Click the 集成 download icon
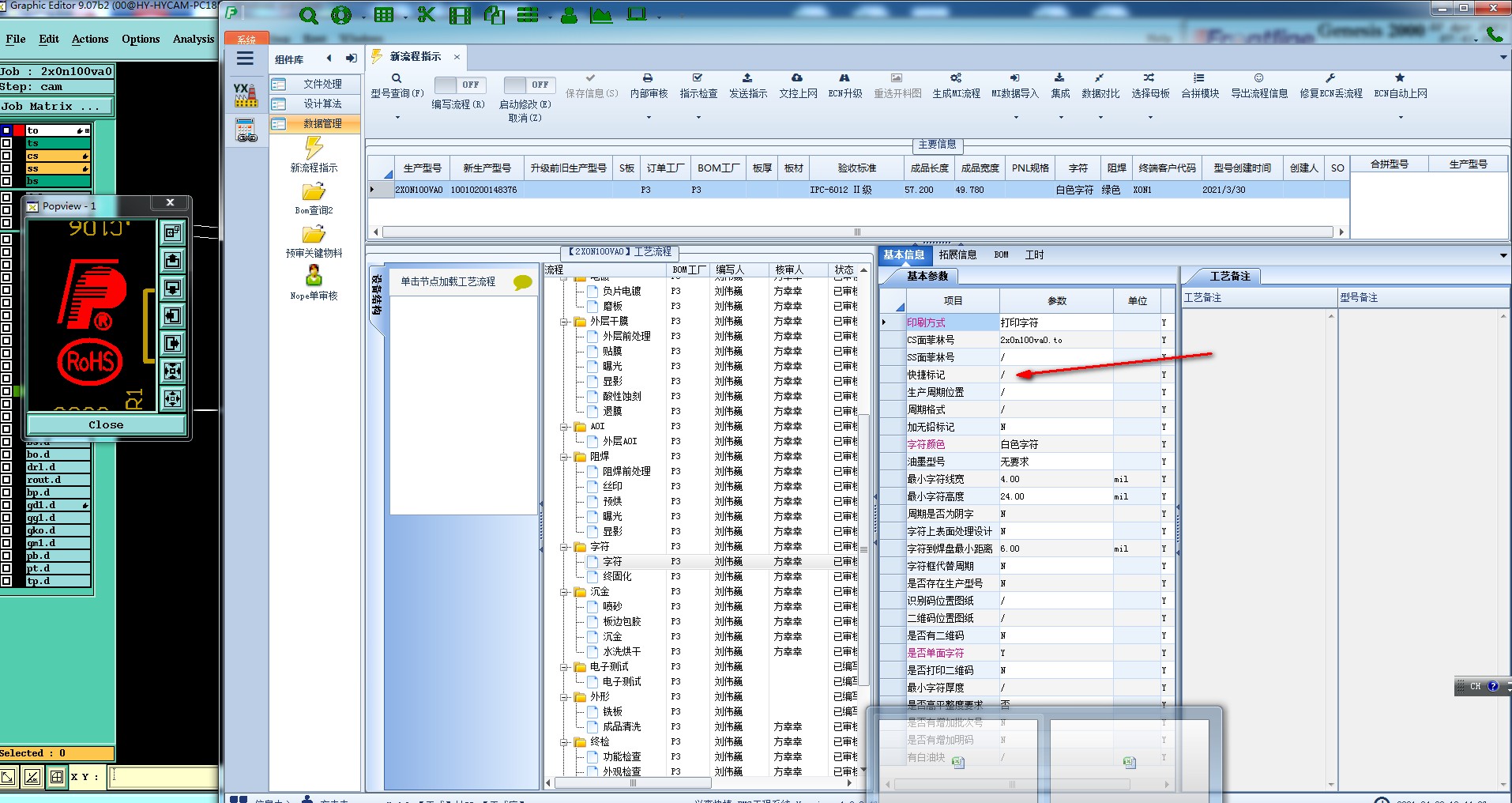Screen dimensions: 1512x803 1059,78
